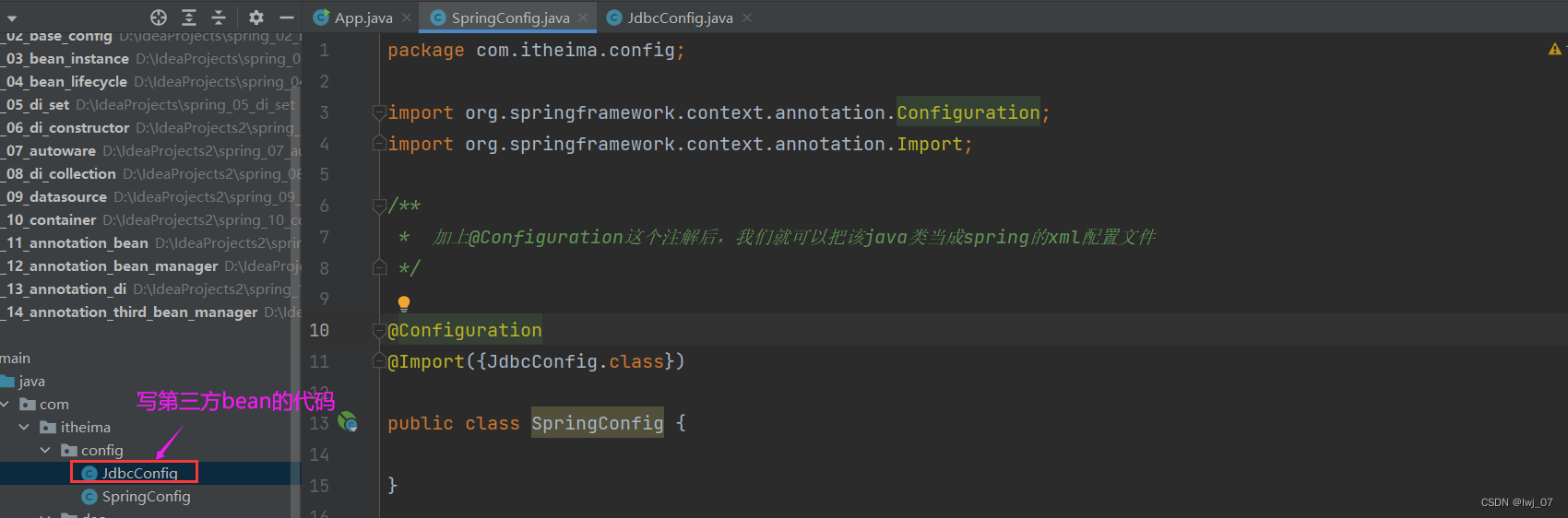Click the locate opened file target icon
Screen dimensions: 1568x518
pyautogui.click(x=159, y=18)
